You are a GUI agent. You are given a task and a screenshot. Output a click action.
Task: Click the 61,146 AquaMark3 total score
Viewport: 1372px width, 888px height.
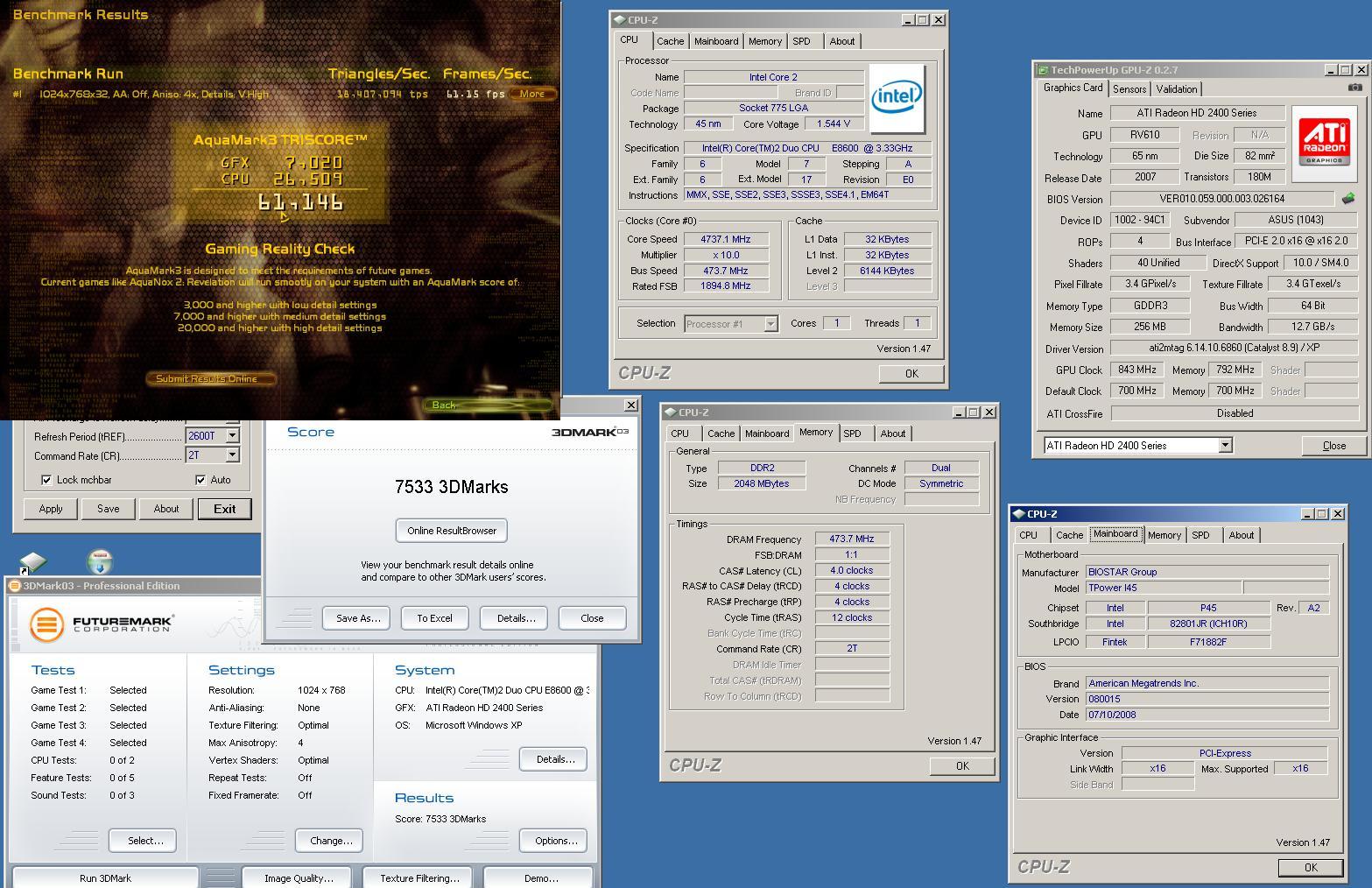pos(300,203)
